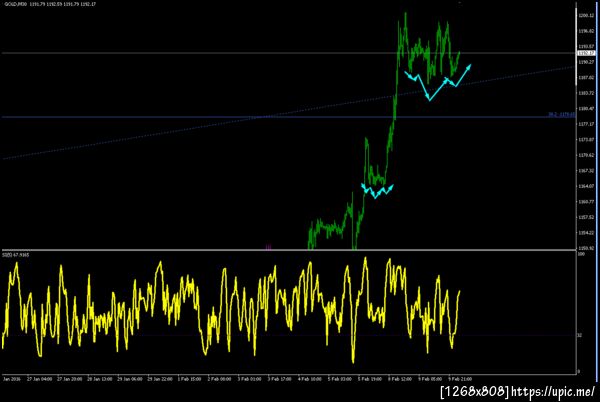Viewport: 600px width, 402px height.
Task: Click the 100 level on oscillator scale
Action: [580, 254]
